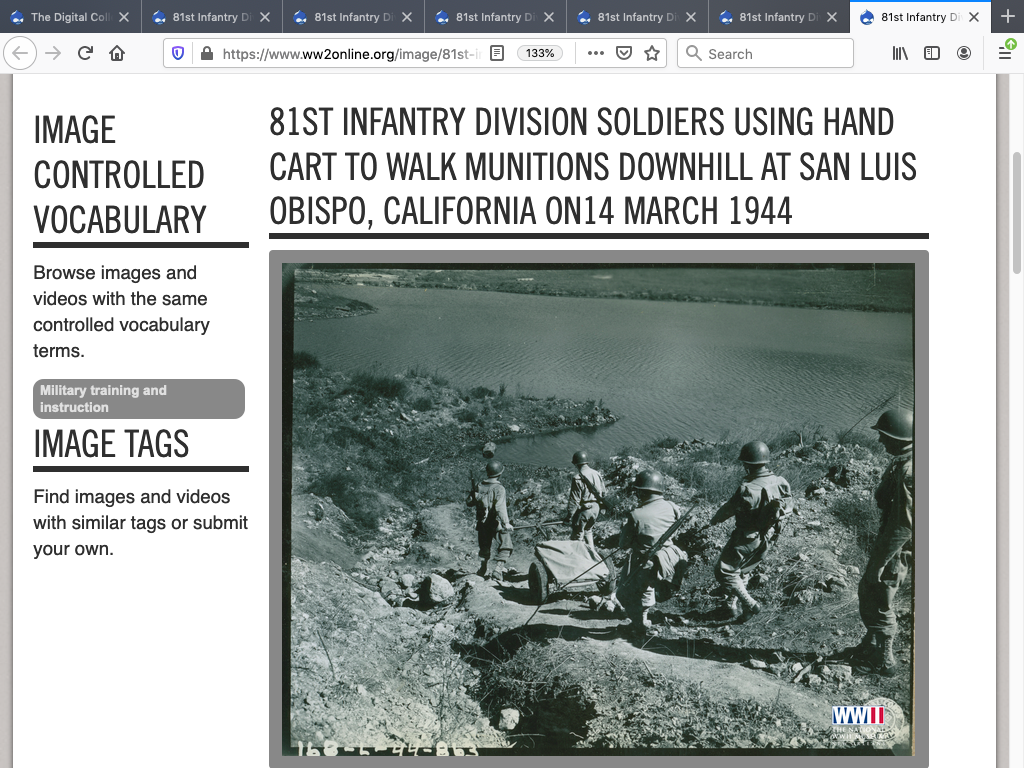
Task: Open the Library history and bookmarks menu
Action: tap(900, 54)
